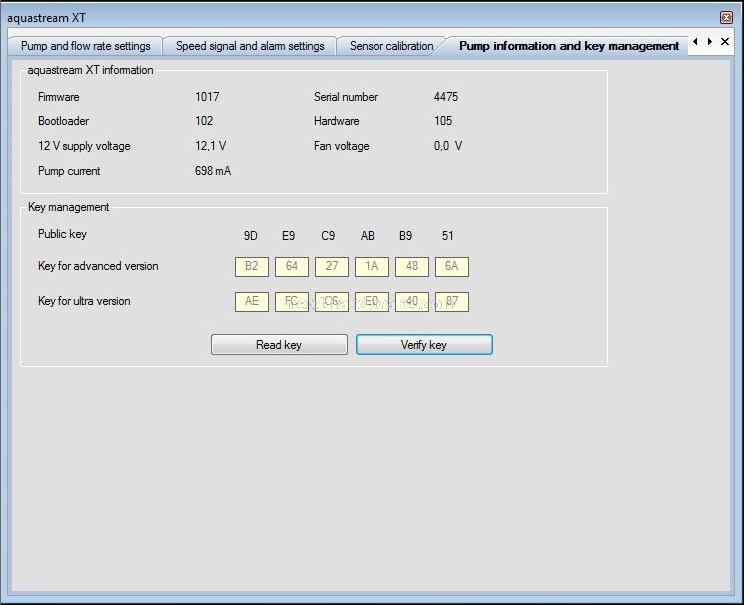Click the Serial number label

click(346, 97)
